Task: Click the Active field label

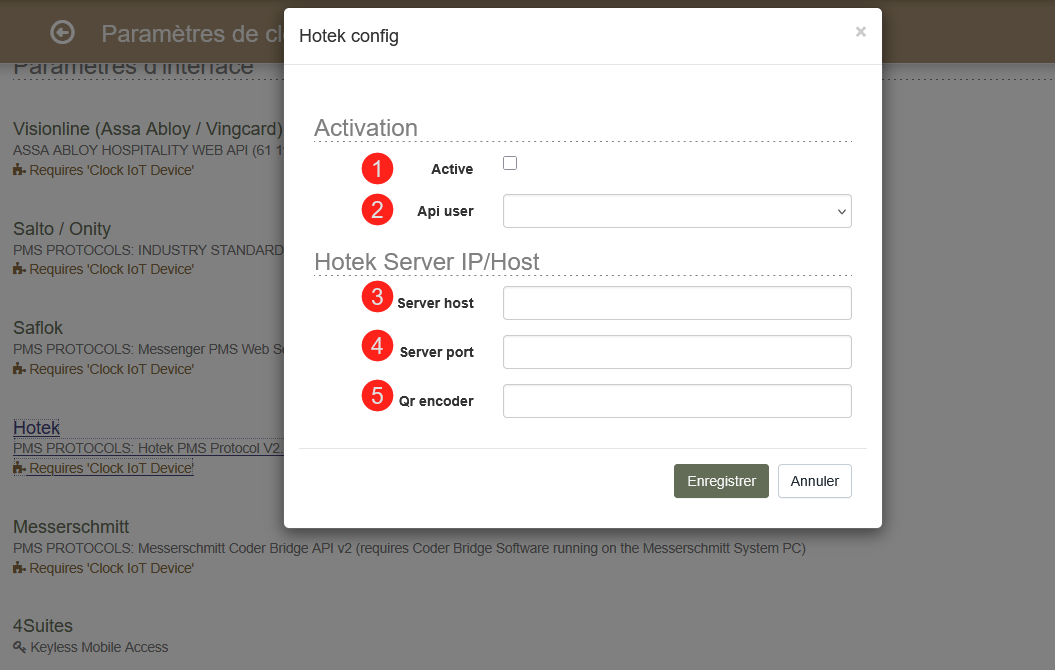Action: [x=452, y=169]
